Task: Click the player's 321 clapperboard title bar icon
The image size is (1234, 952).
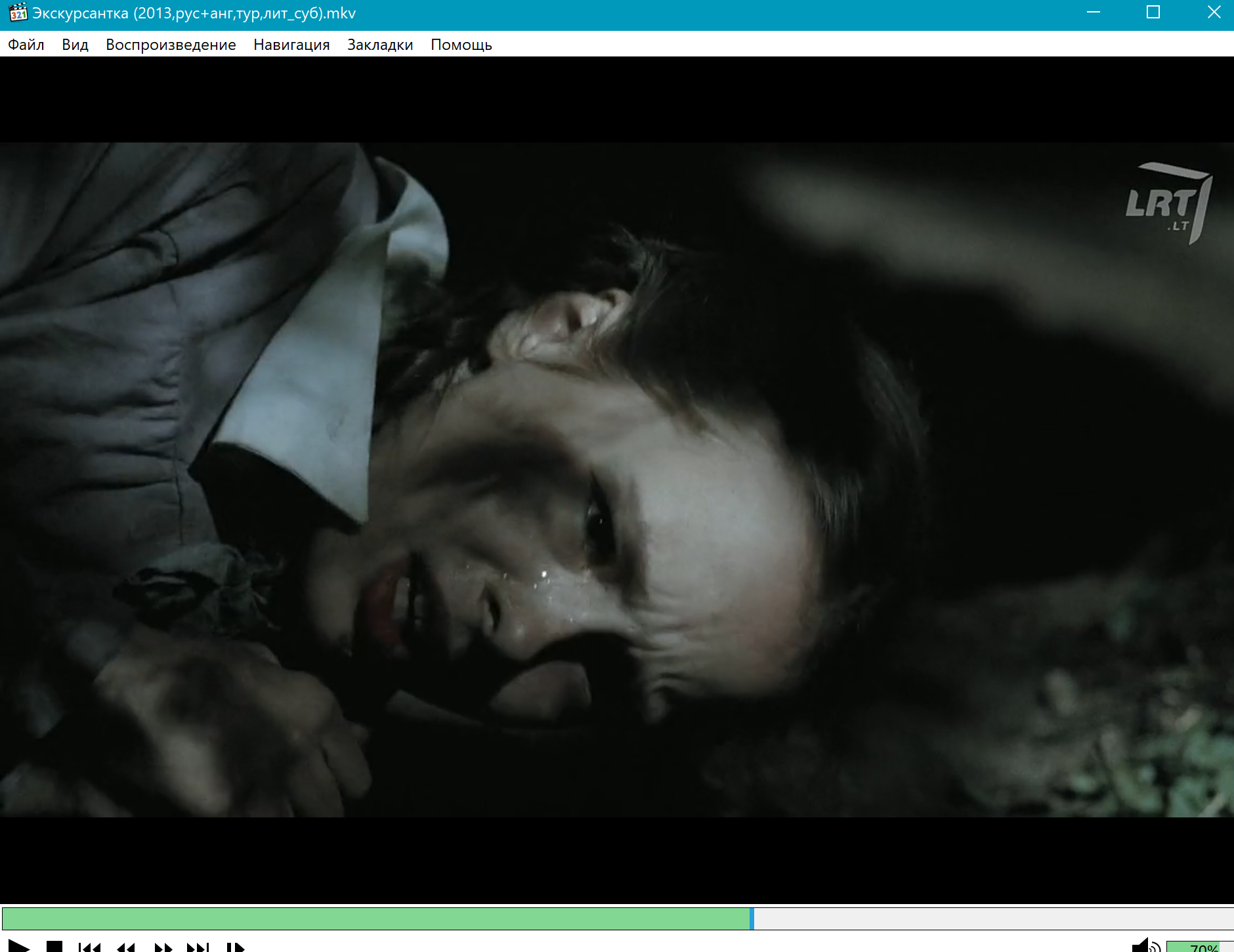Action: (x=18, y=12)
